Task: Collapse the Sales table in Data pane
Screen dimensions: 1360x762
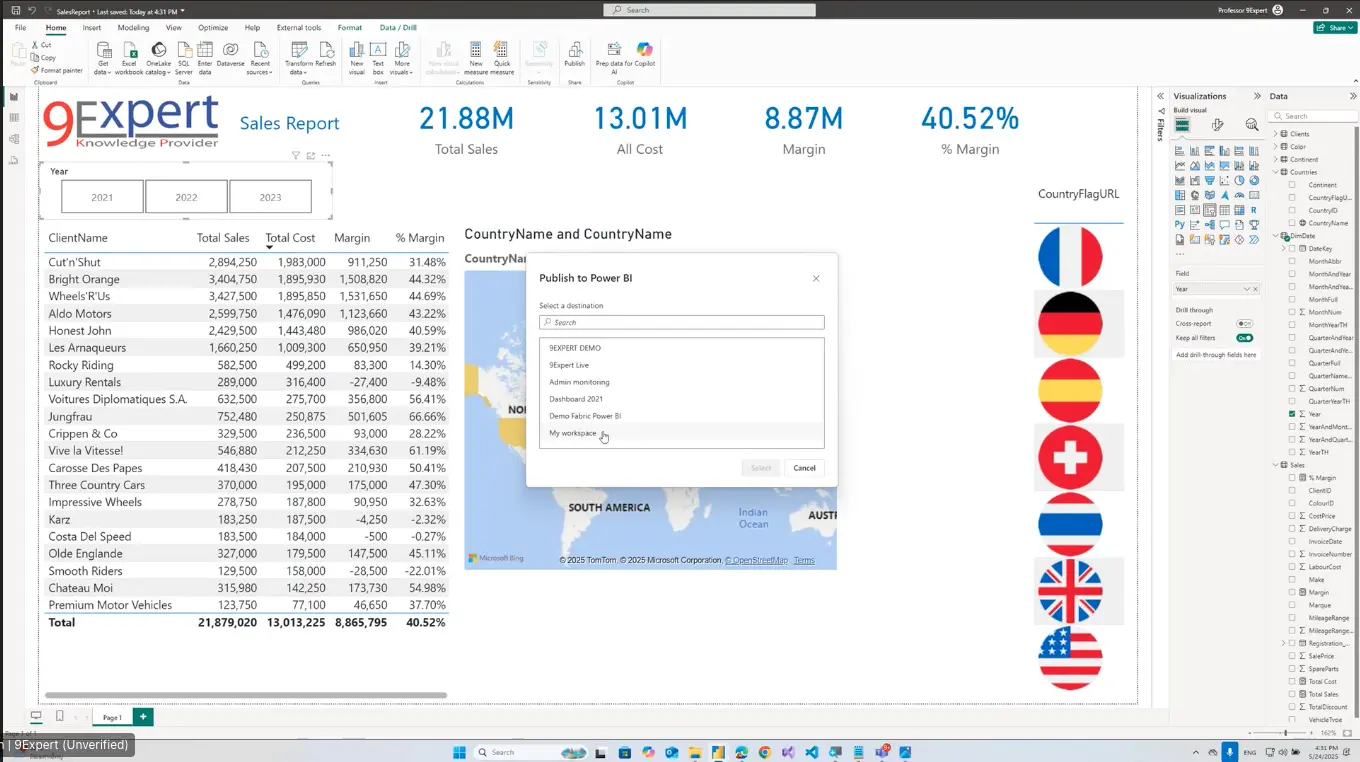Action: (x=1275, y=465)
